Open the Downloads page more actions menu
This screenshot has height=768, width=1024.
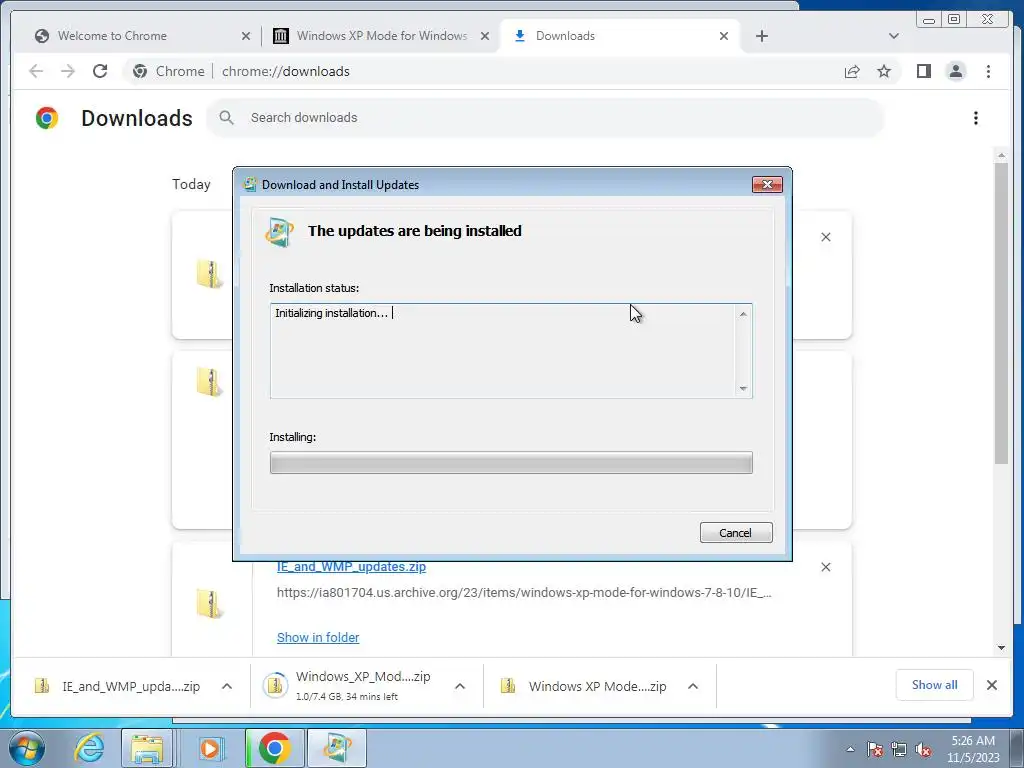click(x=976, y=118)
